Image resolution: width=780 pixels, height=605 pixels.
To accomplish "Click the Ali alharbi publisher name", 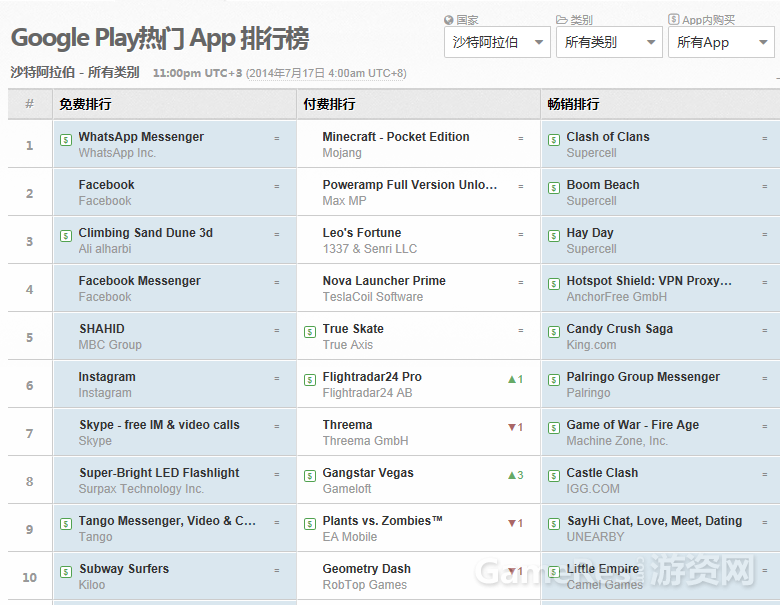I will point(105,249).
